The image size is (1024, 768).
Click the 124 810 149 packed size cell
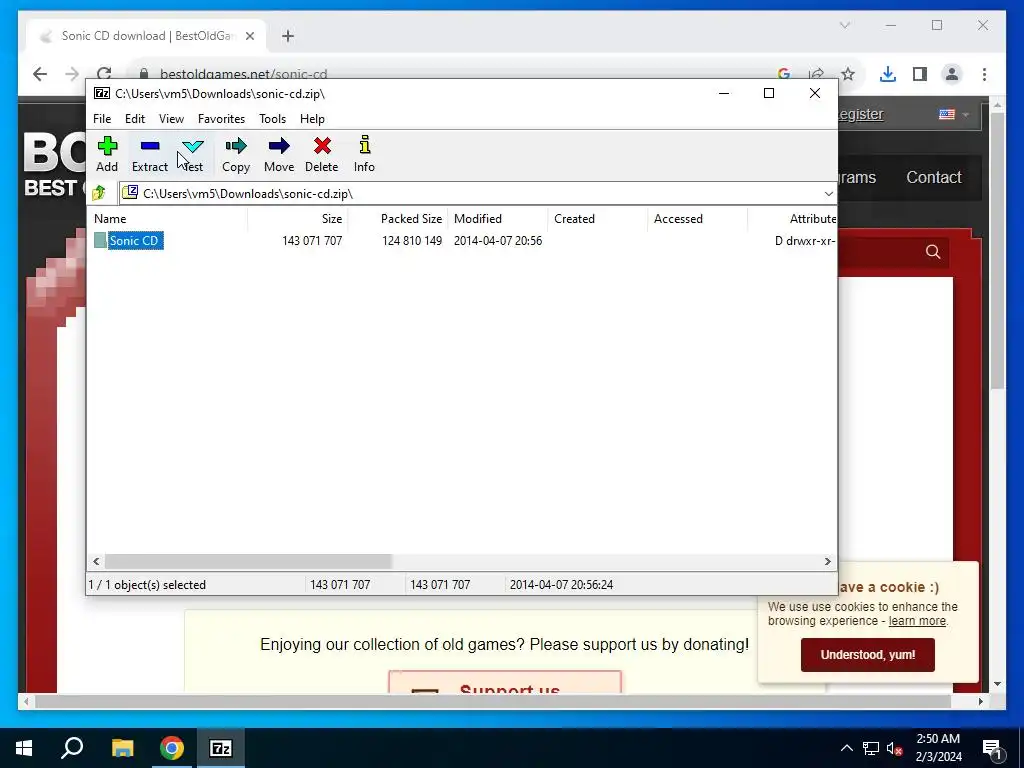click(x=411, y=241)
